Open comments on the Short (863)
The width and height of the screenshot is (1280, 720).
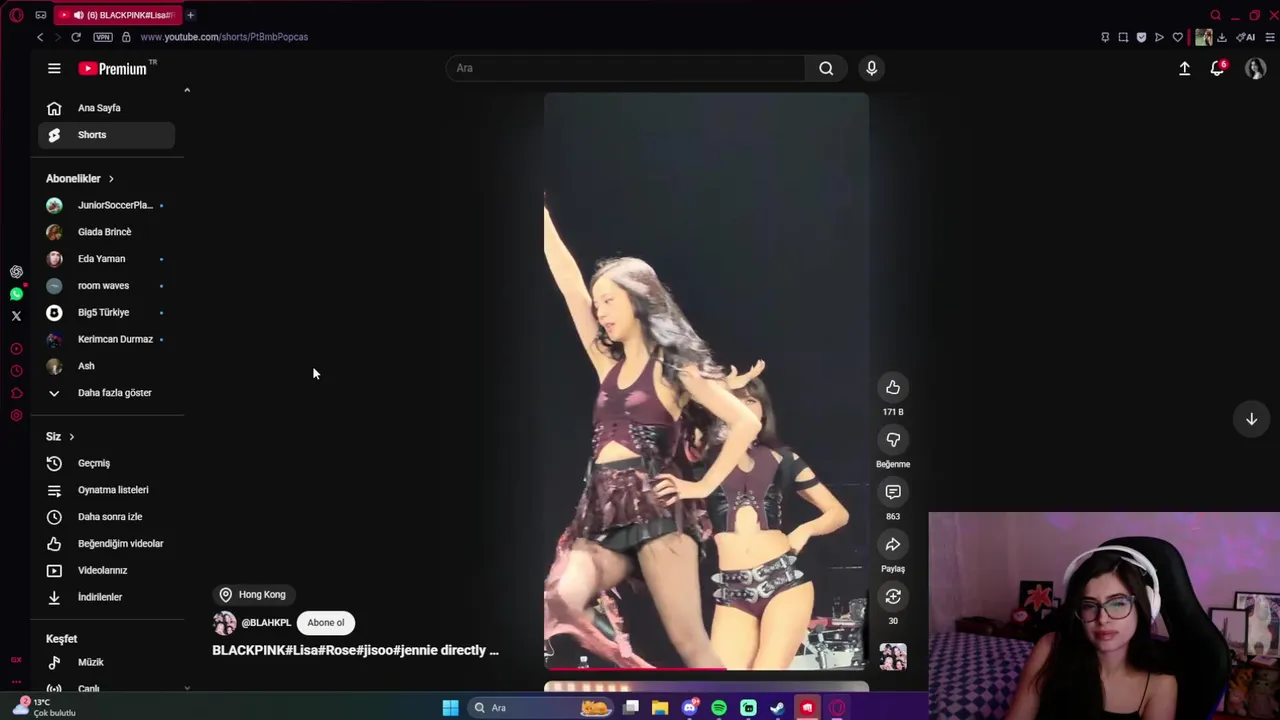[x=893, y=492]
